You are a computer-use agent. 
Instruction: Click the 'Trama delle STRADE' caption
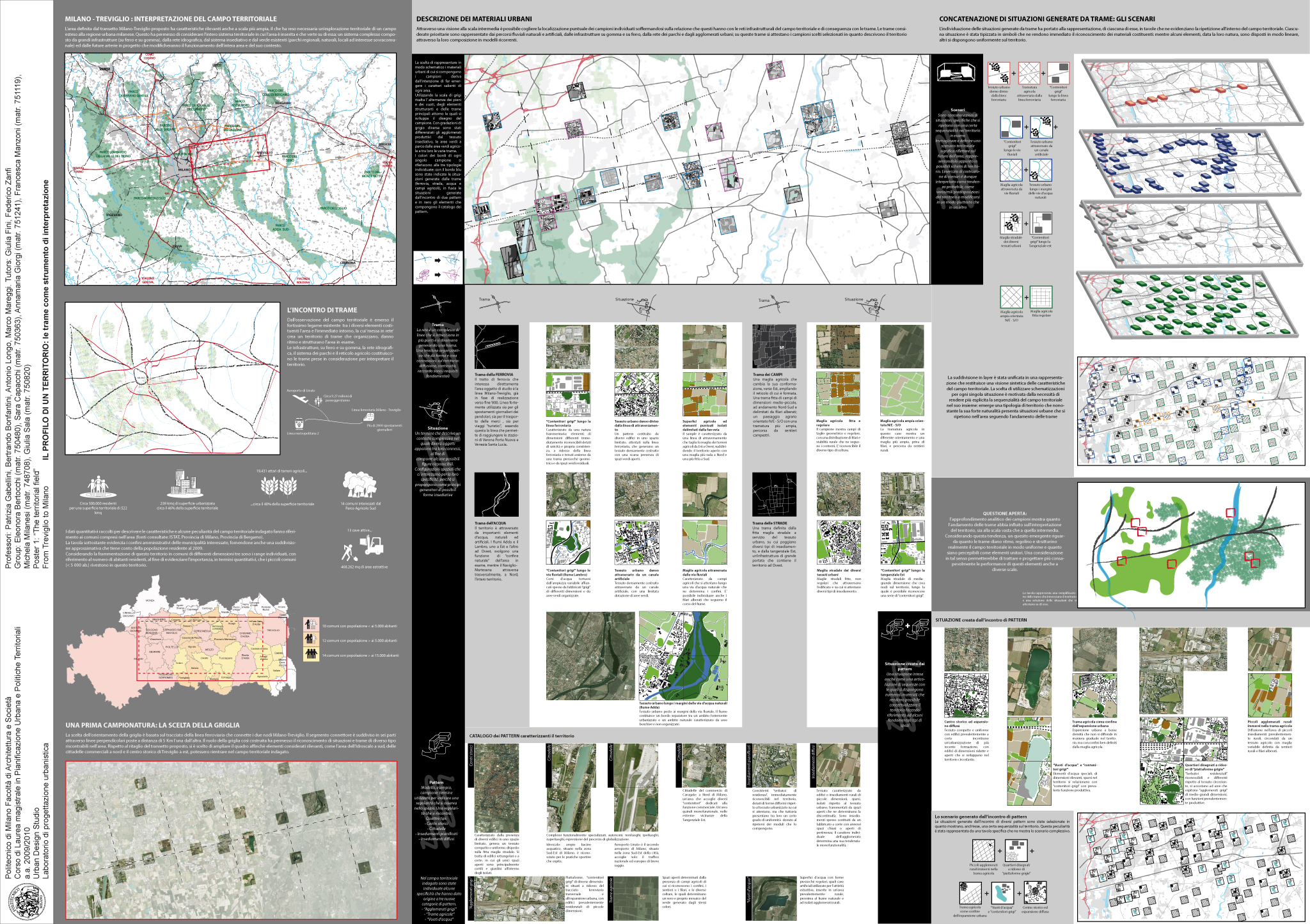click(769, 523)
